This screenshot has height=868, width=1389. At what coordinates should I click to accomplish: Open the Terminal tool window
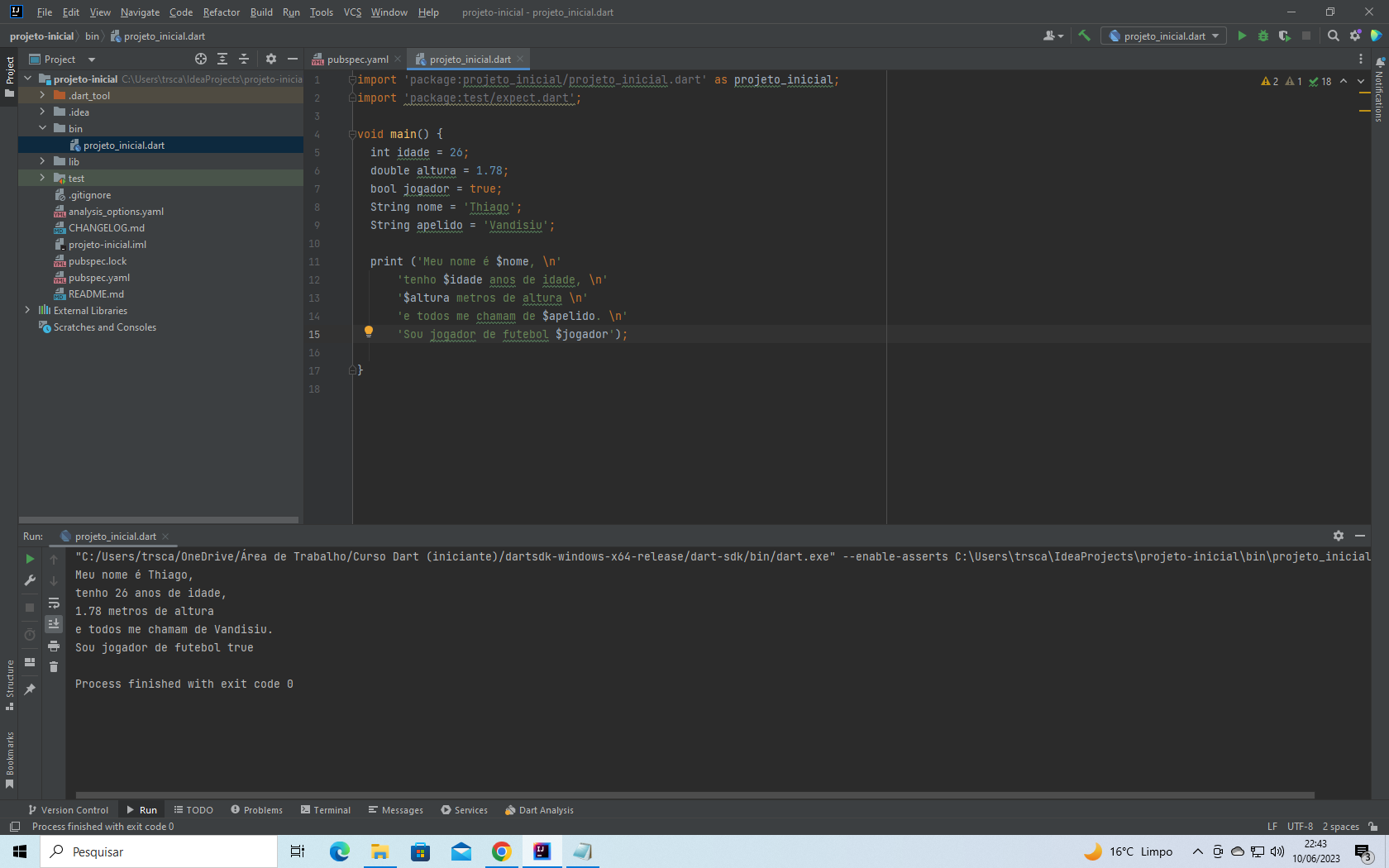pos(326,810)
